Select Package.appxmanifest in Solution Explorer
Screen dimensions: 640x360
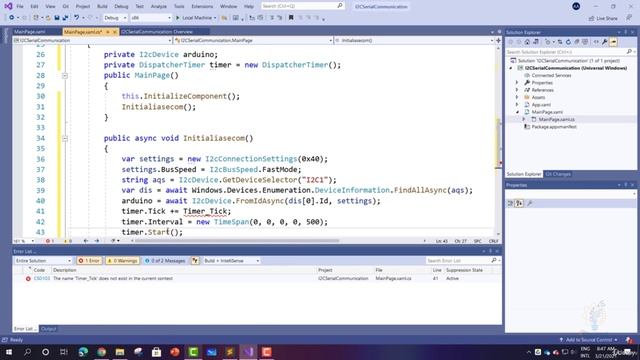tap(554, 127)
